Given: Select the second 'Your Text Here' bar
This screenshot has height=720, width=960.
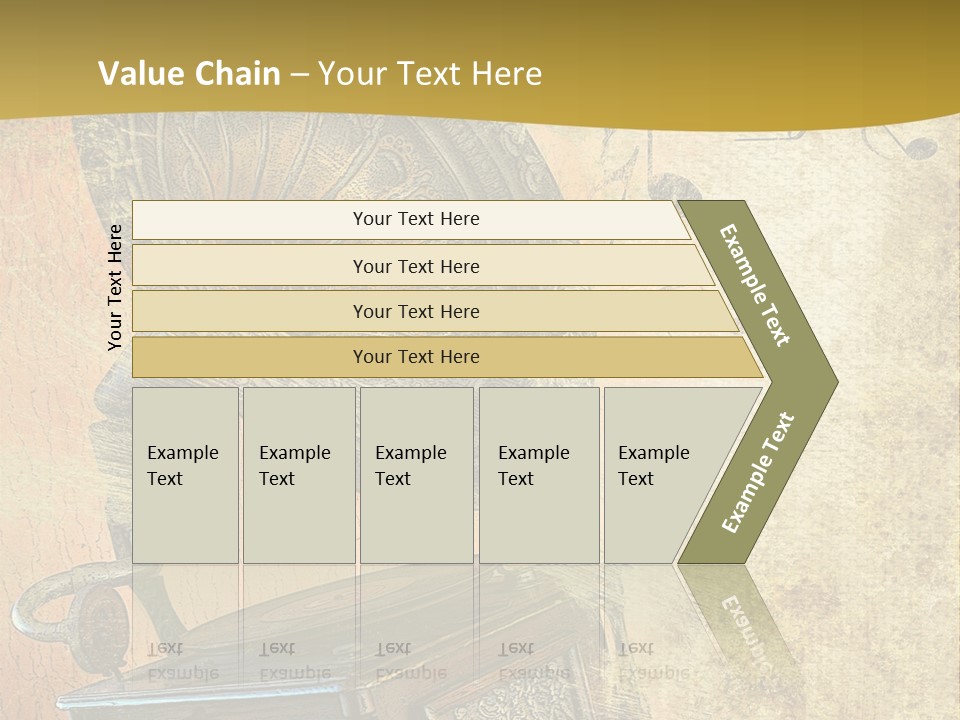Looking at the screenshot, I should [415, 266].
